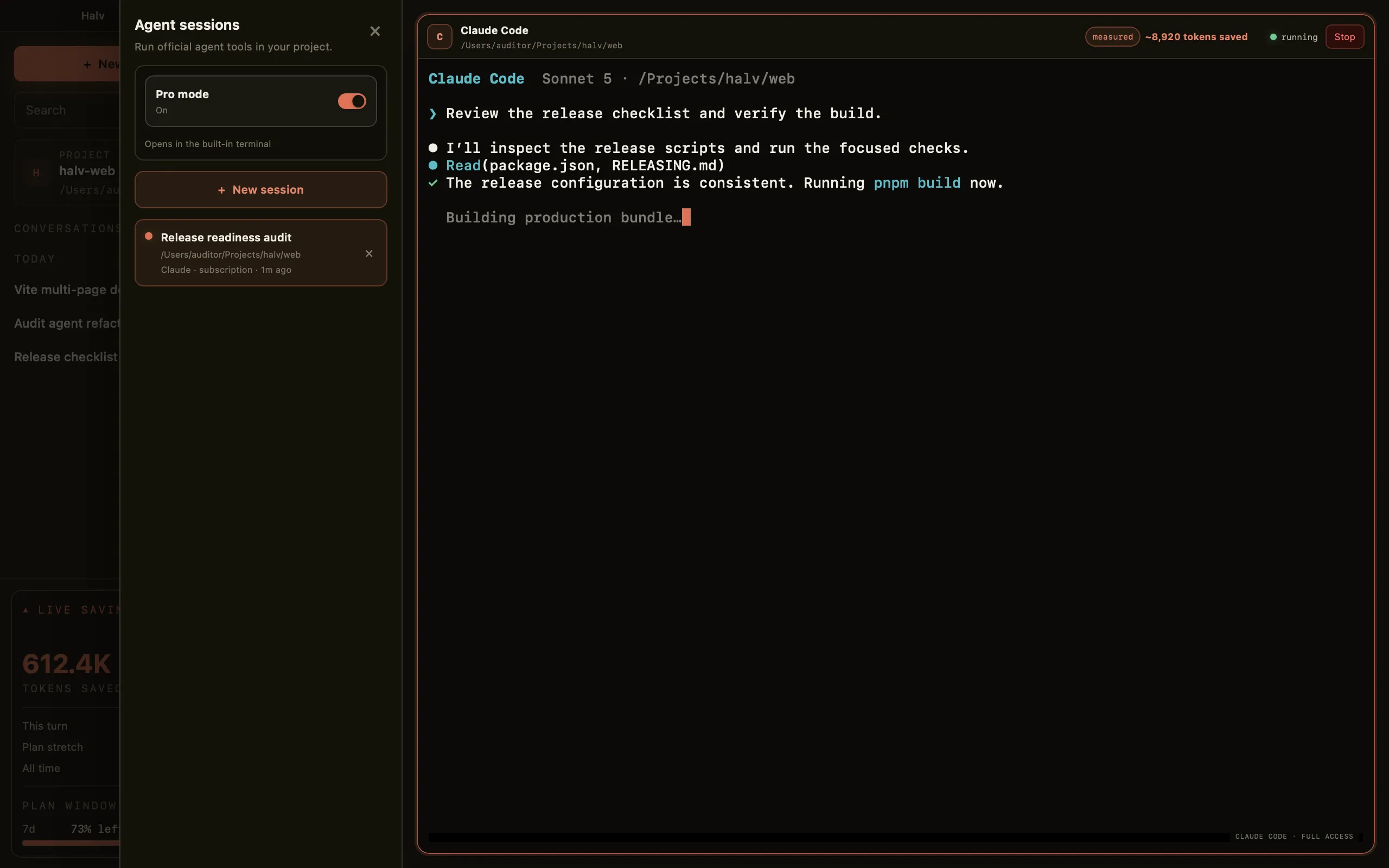1389x868 pixels.
Task: Click the 612.4K tokens saved figure
Action: 67,663
